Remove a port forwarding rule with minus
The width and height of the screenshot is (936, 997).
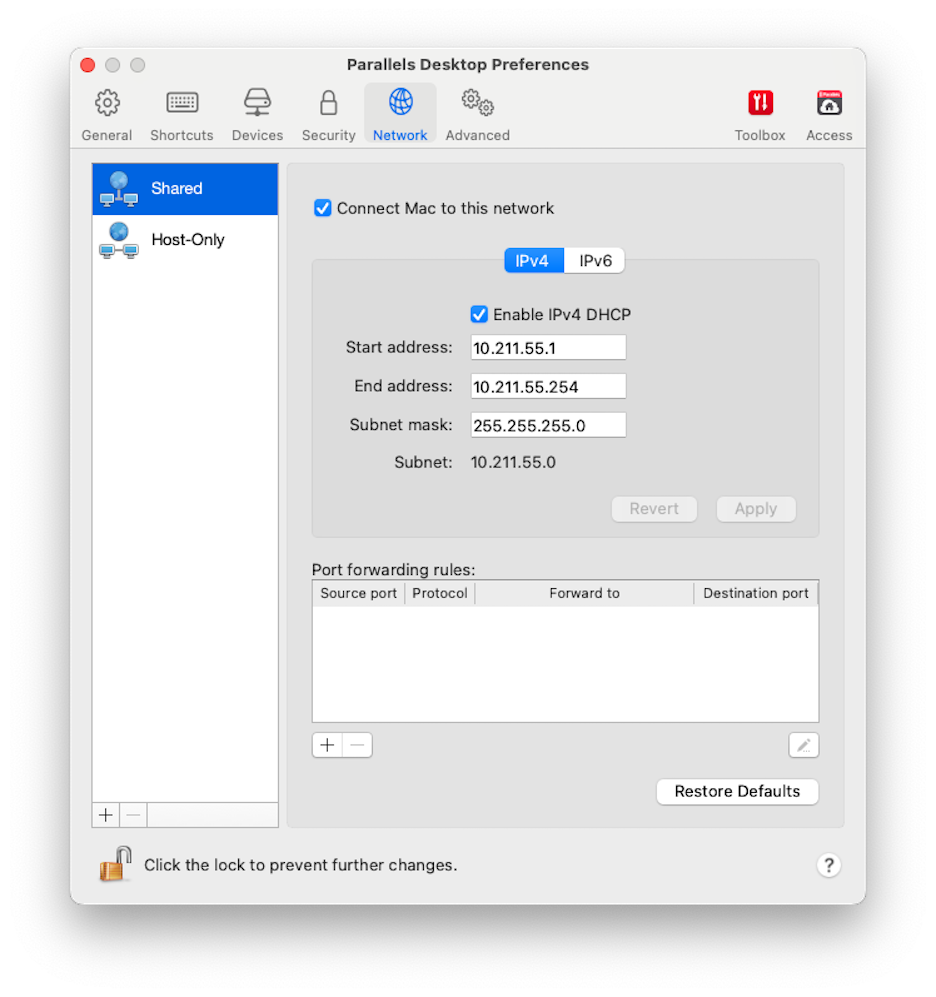356,744
